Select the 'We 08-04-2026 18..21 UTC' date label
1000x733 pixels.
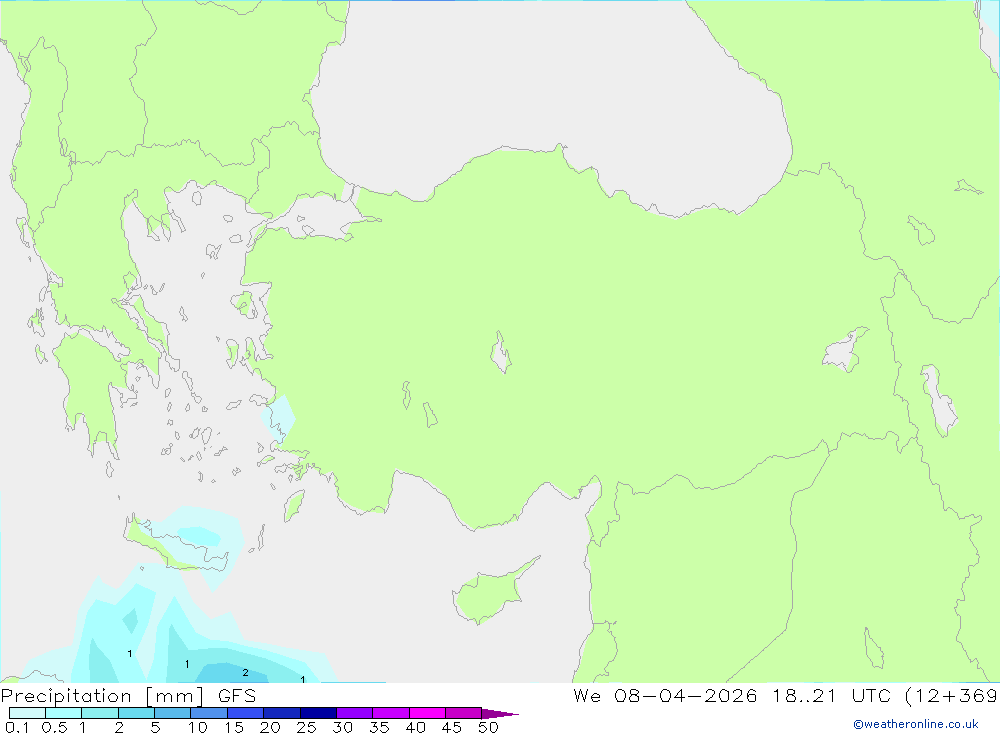[x=732, y=695]
